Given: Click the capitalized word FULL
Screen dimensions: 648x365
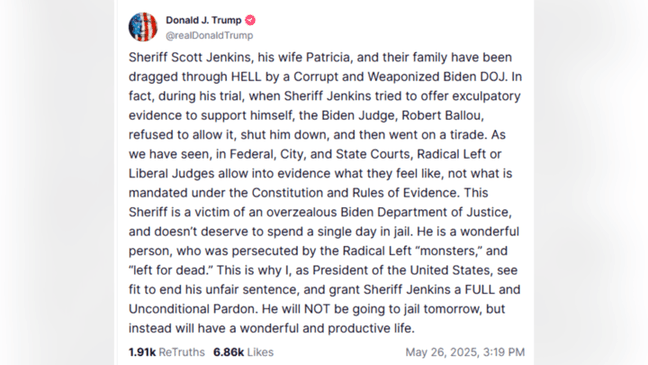Looking at the screenshot, I should (480, 289).
